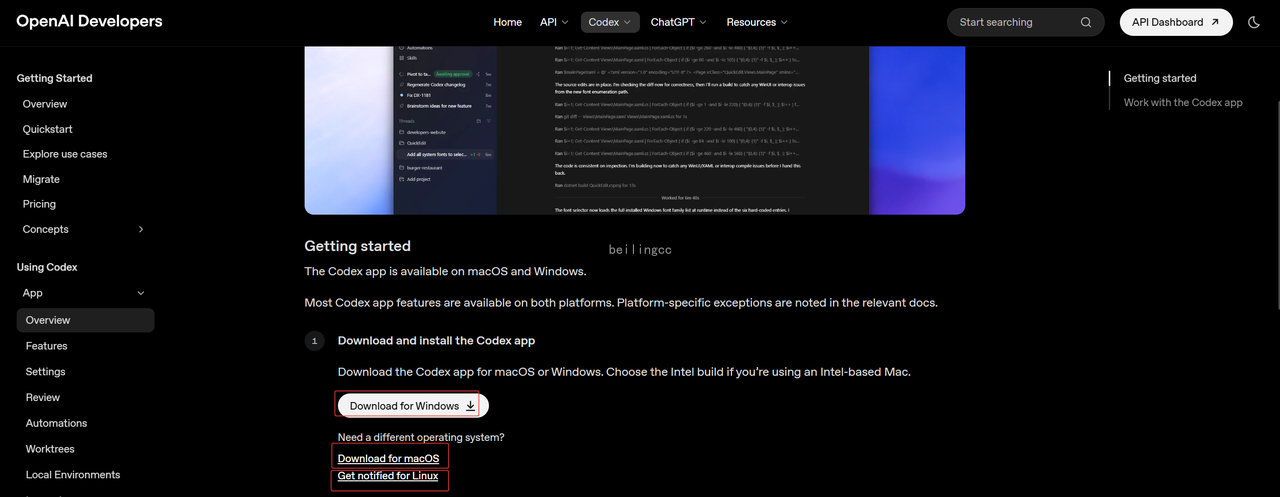Expand the Concepts sidebar section
This screenshot has height=497, width=1280.
(85, 229)
